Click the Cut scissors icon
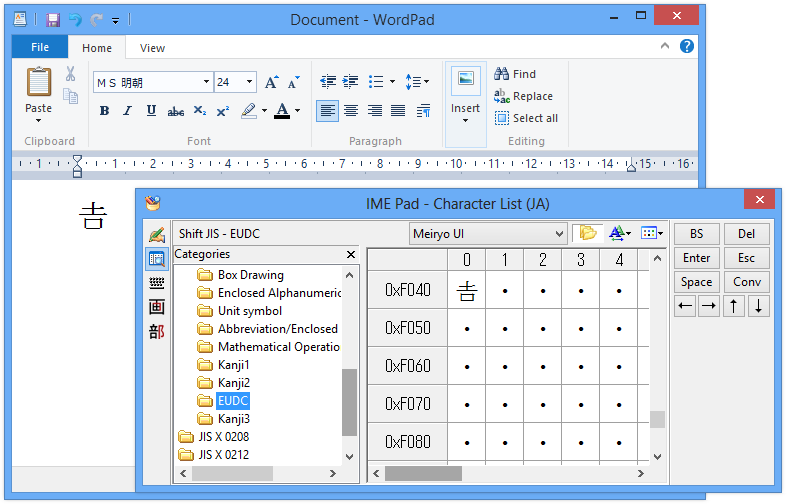The image size is (787, 504). click(71, 73)
